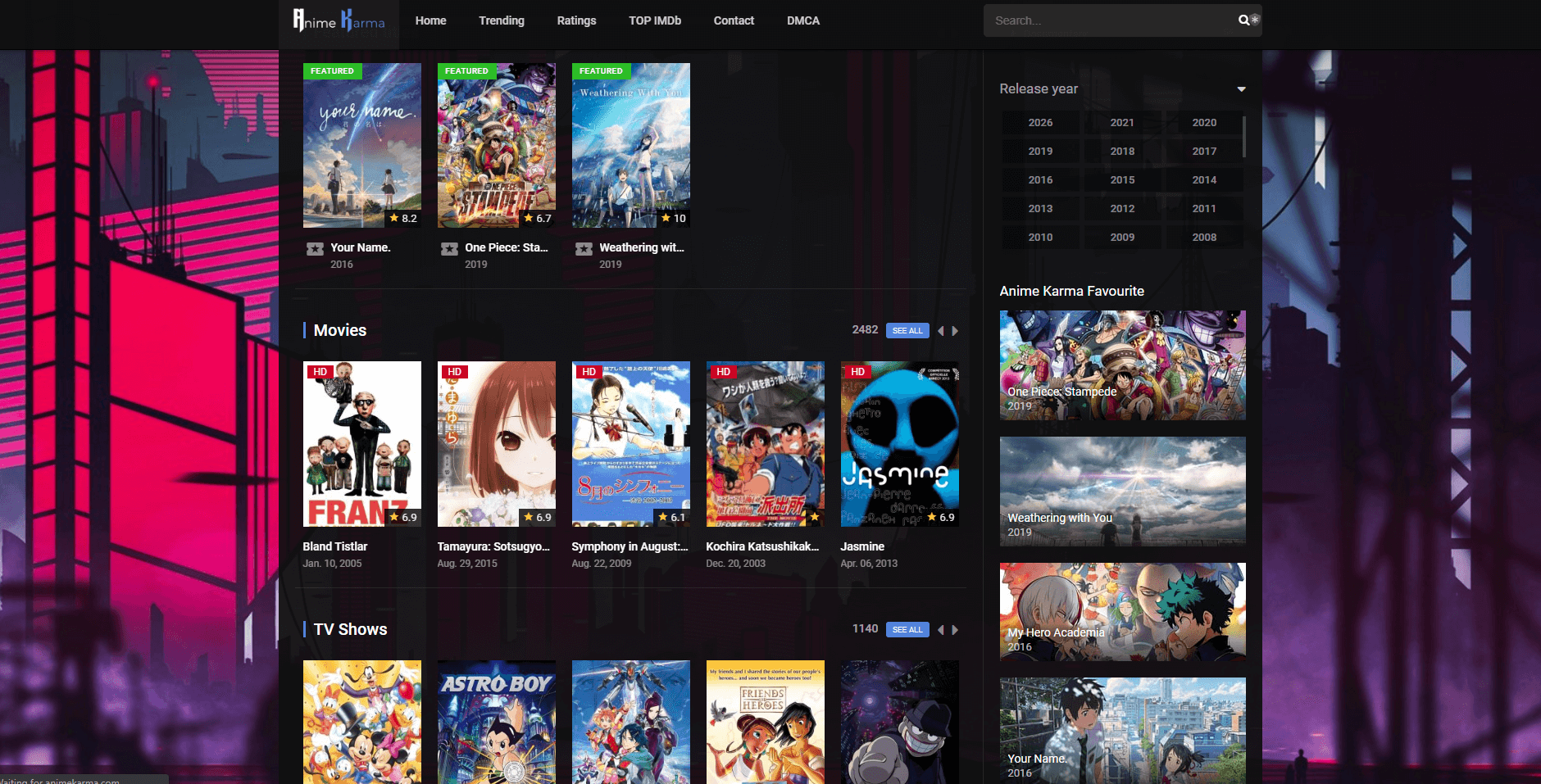Image resolution: width=1541 pixels, height=784 pixels.
Task: Open the TOP IMDb menu item
Action: pyautogui.click(x=654, y=20)
